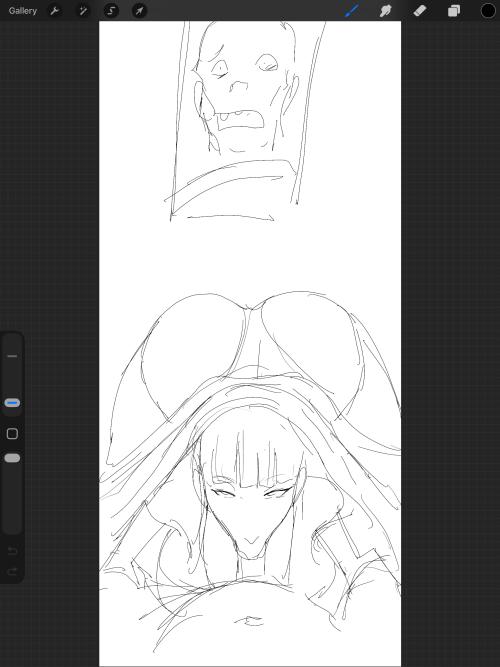The width and height of the screenshot is (500, 667).
Task: Select the Eraser tool
Action: [420, 11]
